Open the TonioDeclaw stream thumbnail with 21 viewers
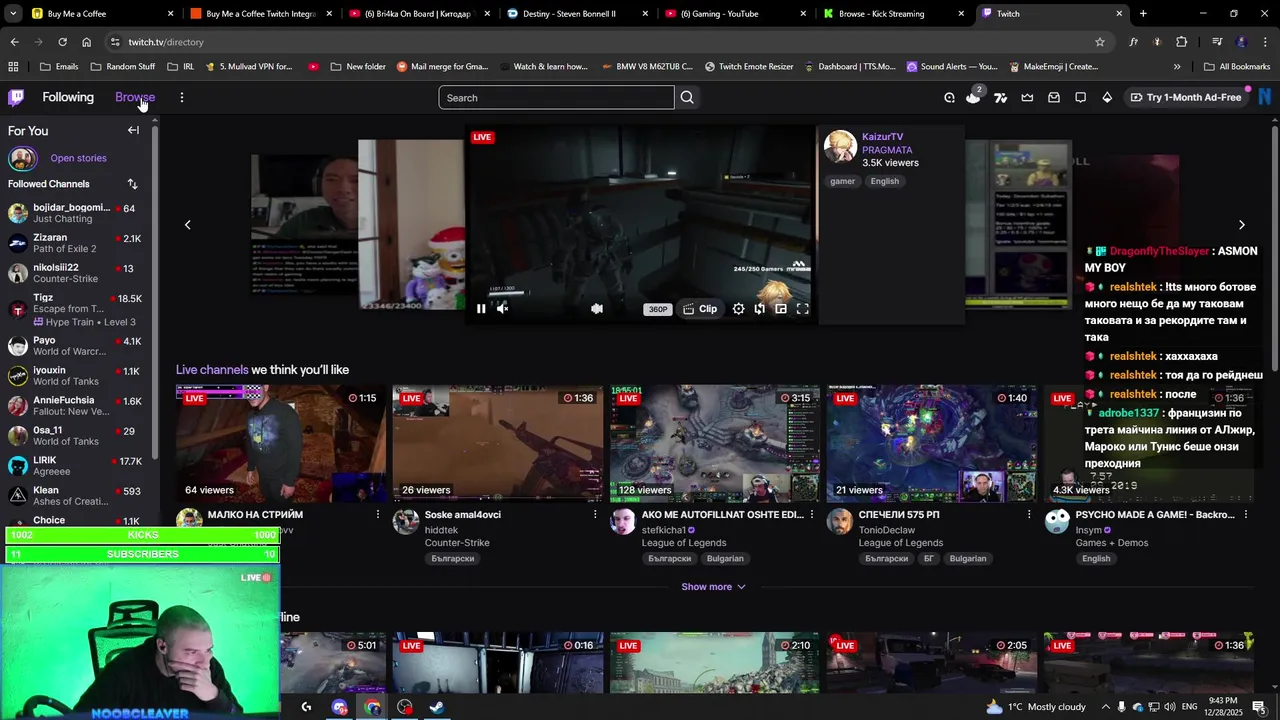 (931, 443)
